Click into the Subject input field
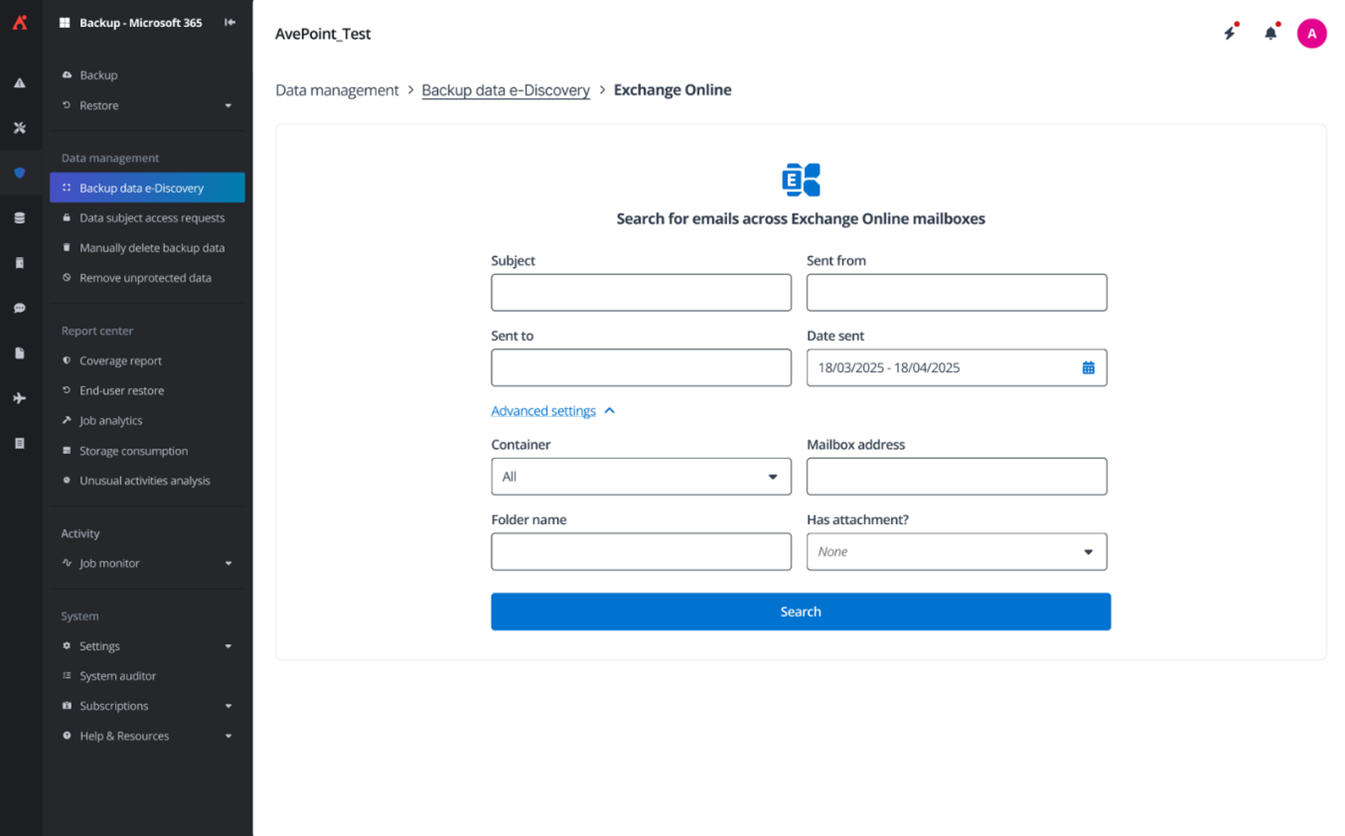Viewport: 1345px width, 836px height. click(x=641, y=293)
